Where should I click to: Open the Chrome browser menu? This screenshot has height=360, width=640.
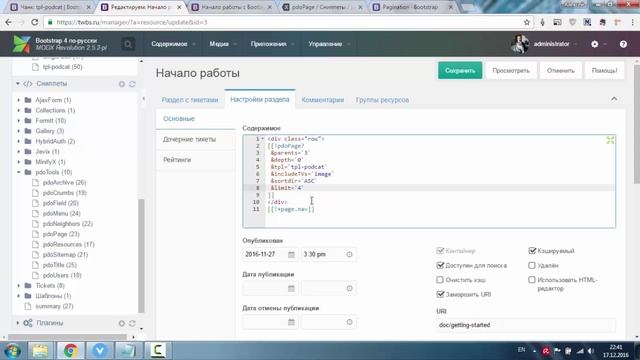[633, 22]
